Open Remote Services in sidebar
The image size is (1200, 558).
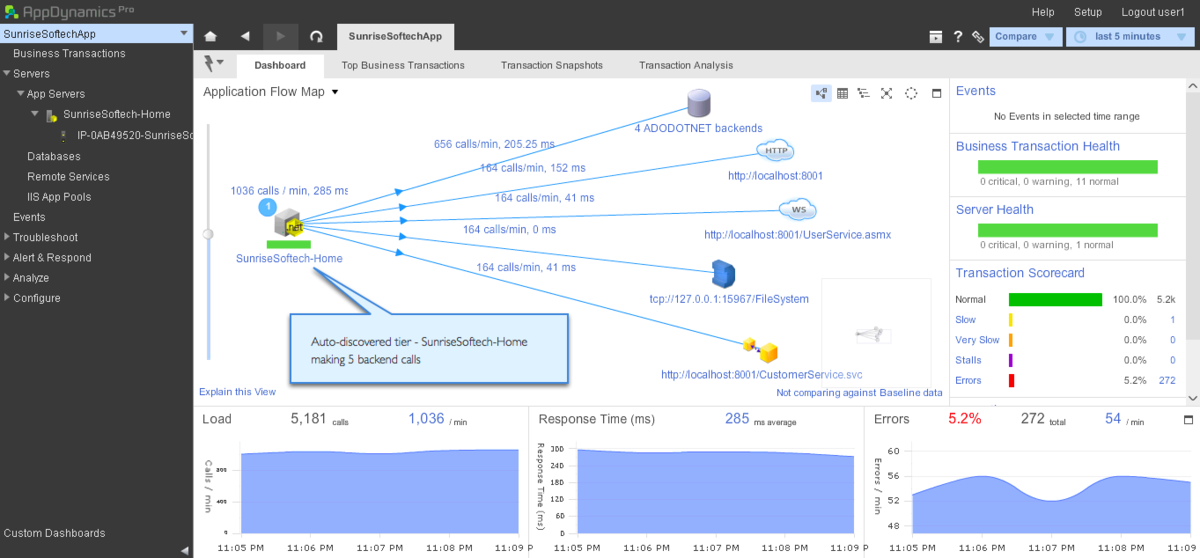pos(68,176)
